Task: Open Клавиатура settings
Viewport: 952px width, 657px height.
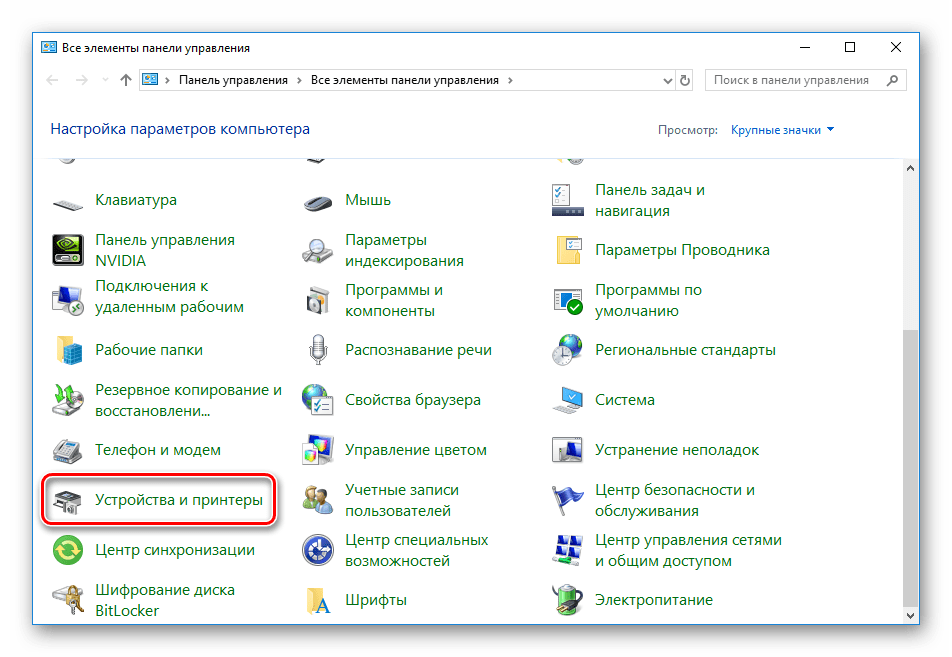Action: click(135, 199)
